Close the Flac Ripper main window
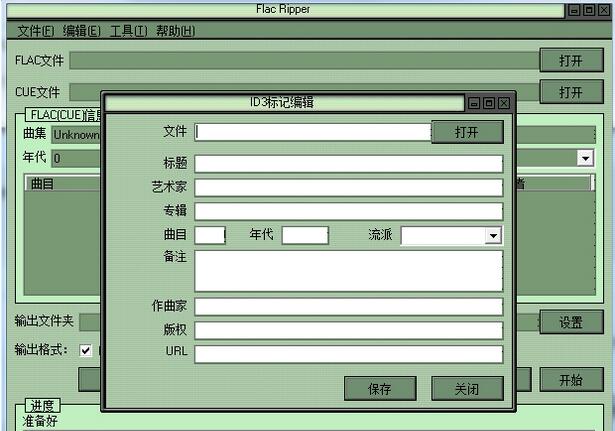This screenshot has width=615, height=431. tap(604, 10)
